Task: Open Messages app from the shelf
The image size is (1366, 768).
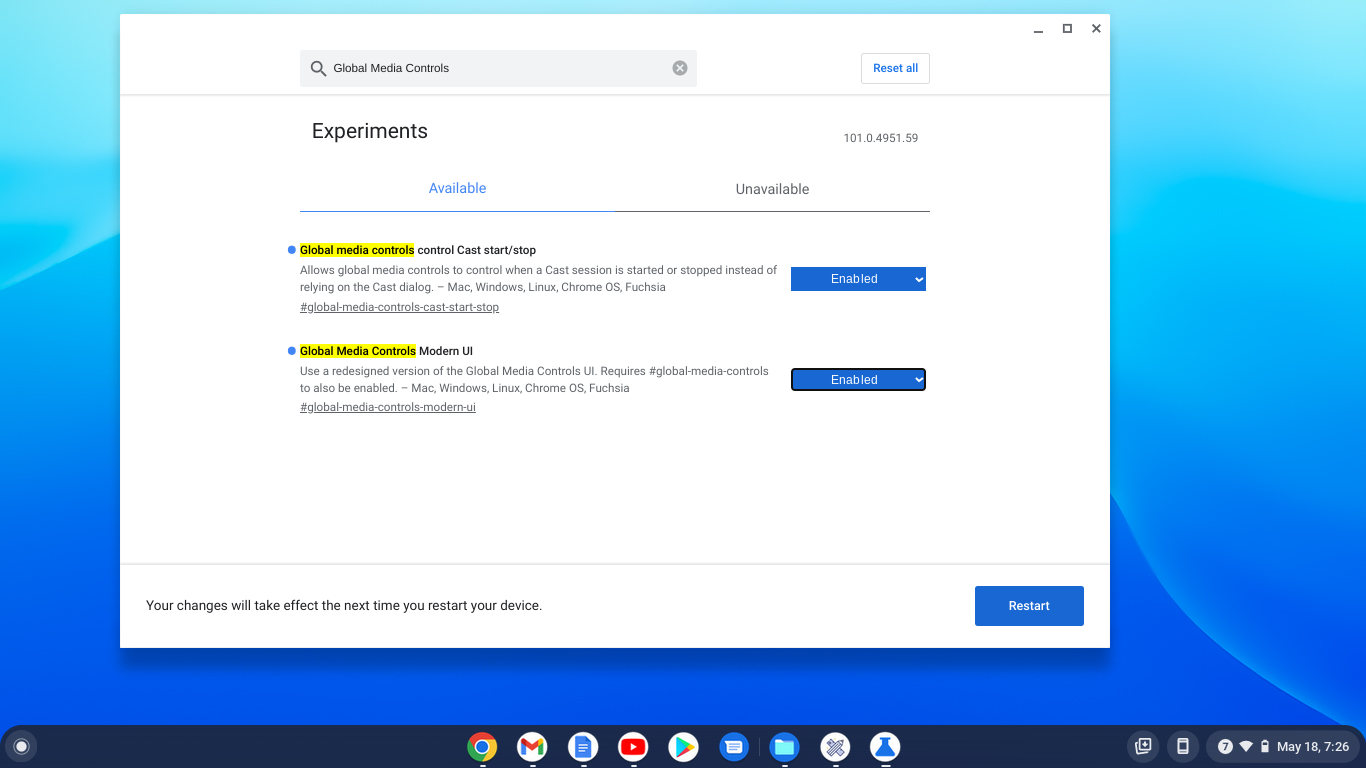Action: [734, 746]
